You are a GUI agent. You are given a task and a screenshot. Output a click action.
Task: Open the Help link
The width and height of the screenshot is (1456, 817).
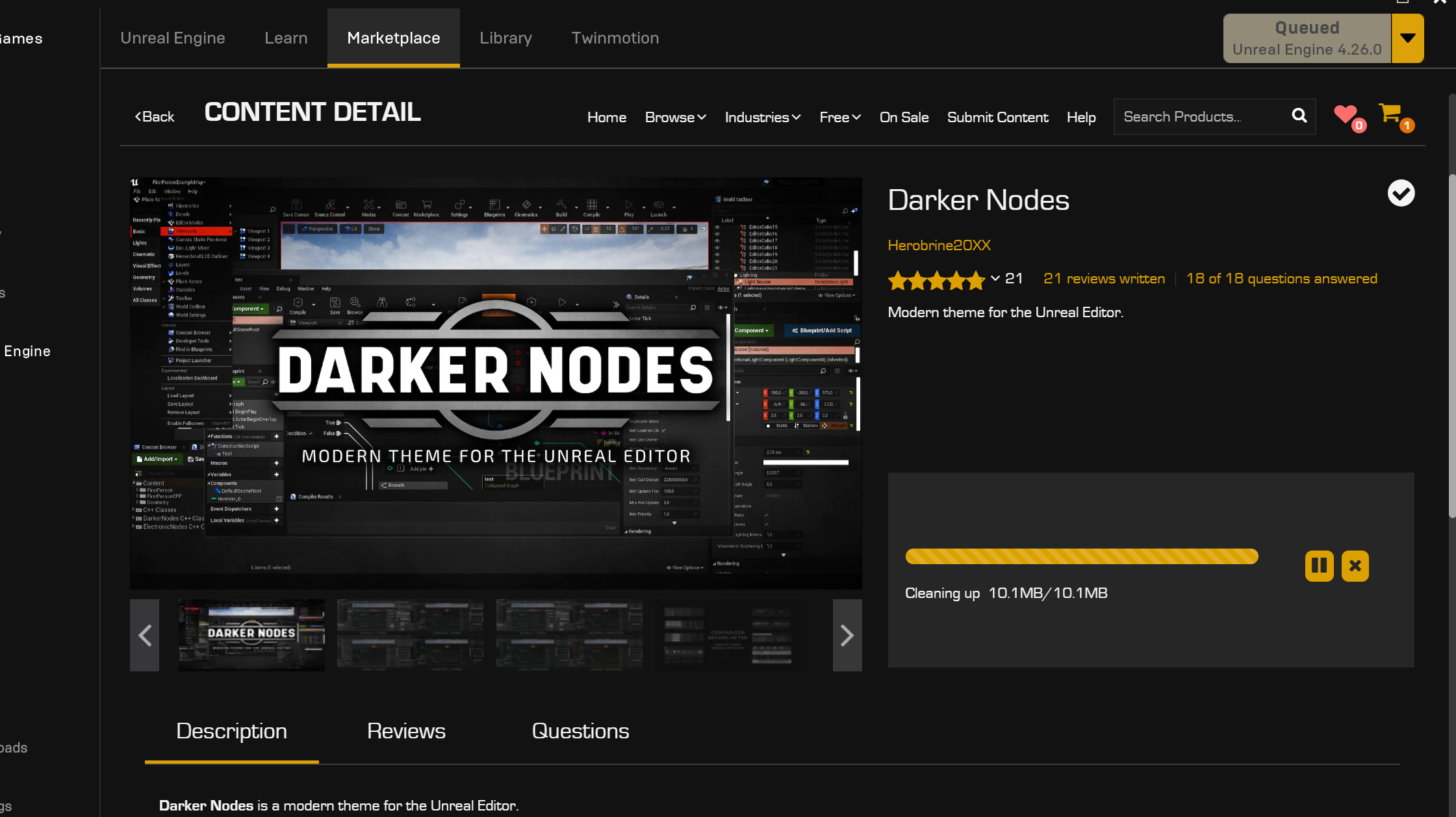1081,117
